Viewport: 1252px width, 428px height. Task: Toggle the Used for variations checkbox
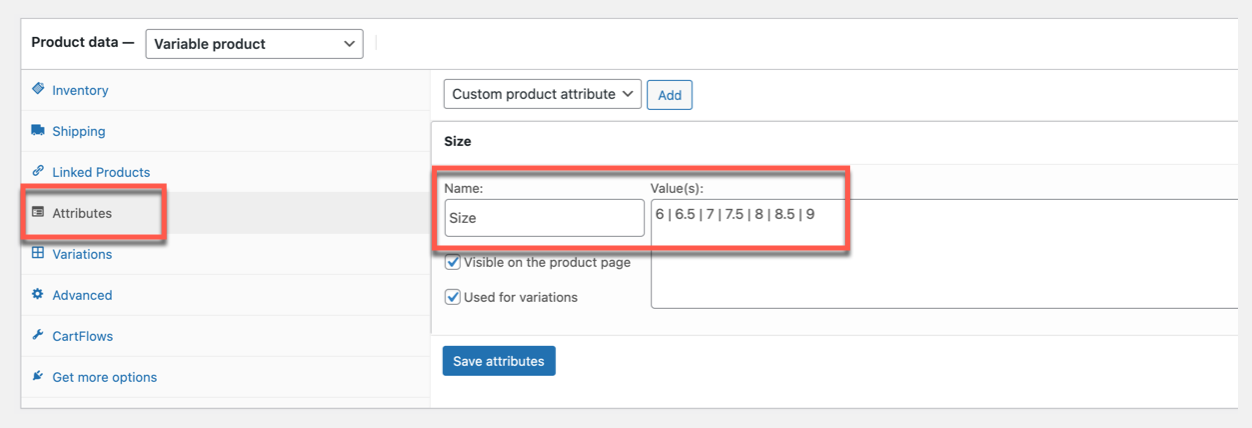[453, 297]
